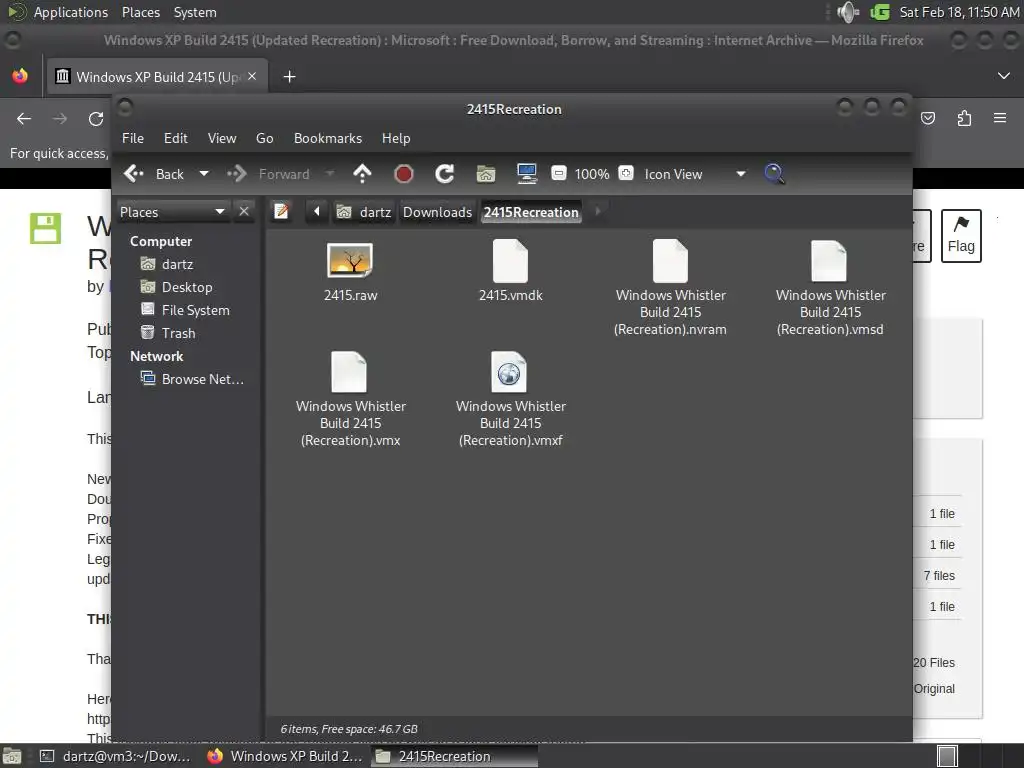The width and height of the screenshot is (1024, 768).
Task: Open the Help menu
Action: (396, 138)
